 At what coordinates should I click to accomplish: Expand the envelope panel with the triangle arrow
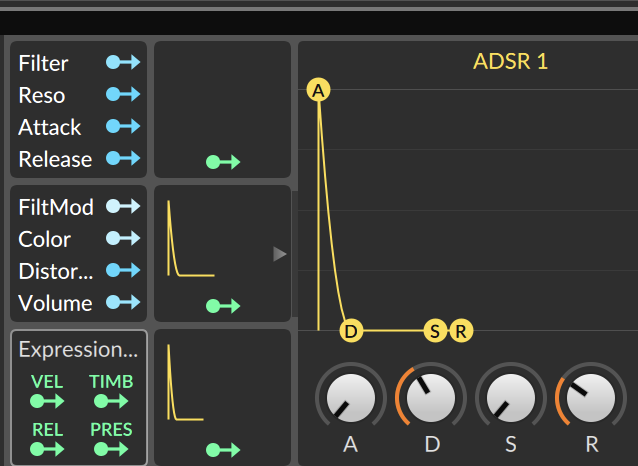click(280, 254)
